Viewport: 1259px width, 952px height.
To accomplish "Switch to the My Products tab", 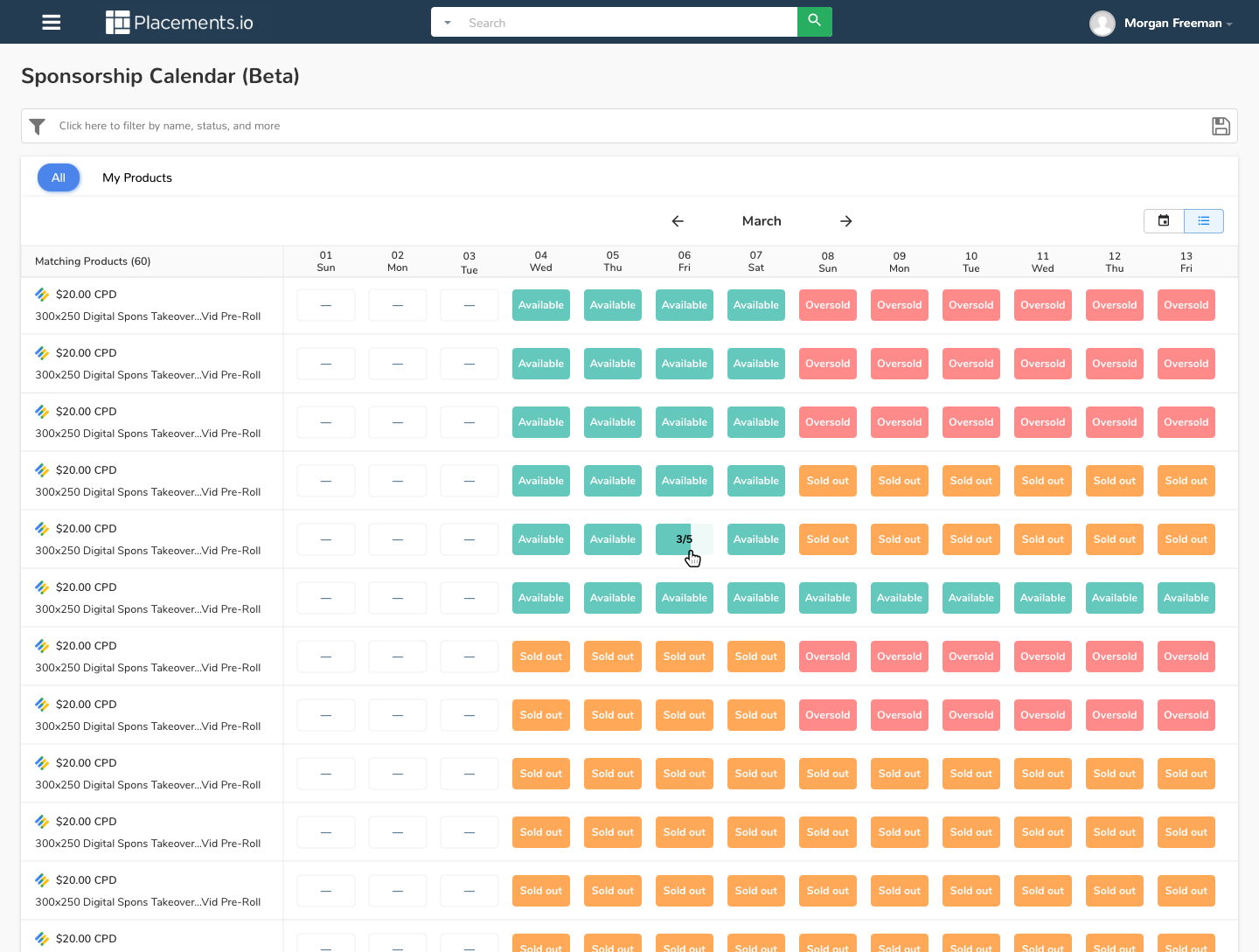I will [137, 177].
